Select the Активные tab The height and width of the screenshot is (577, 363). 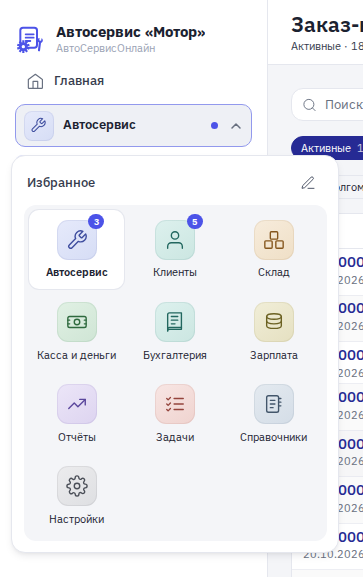tap(327, 148)
